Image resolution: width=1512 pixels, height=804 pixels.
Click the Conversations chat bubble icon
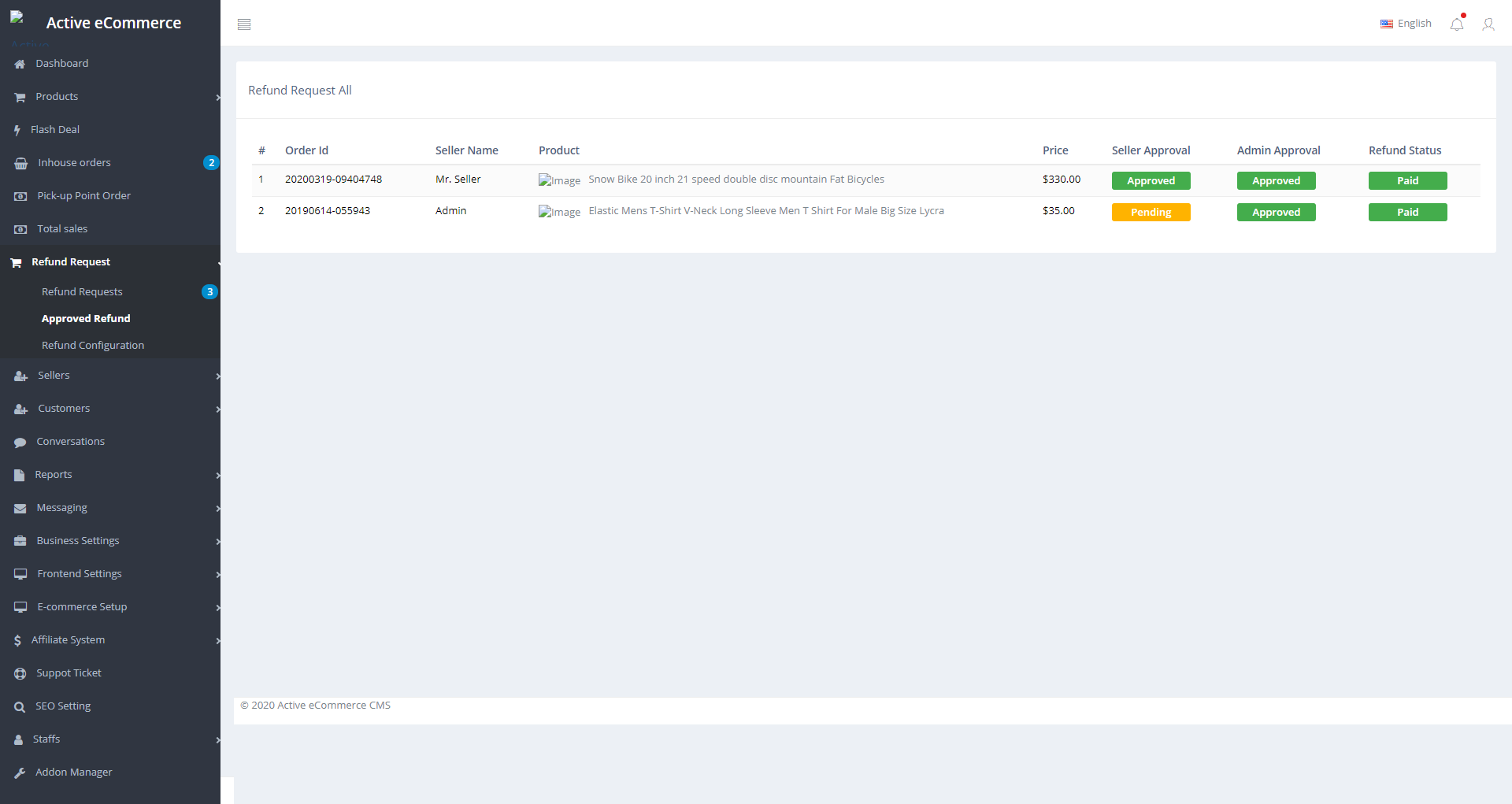pos(20,443)
